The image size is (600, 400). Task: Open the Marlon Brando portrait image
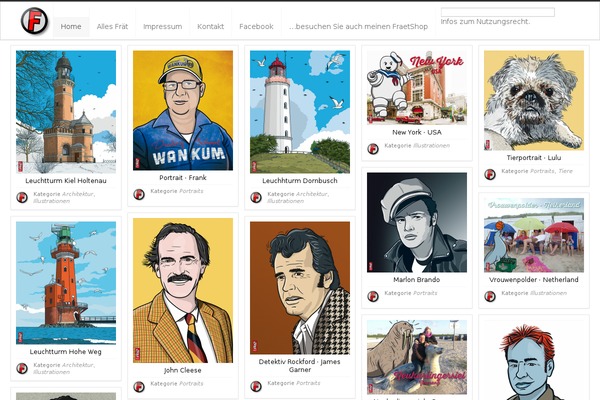417,222
